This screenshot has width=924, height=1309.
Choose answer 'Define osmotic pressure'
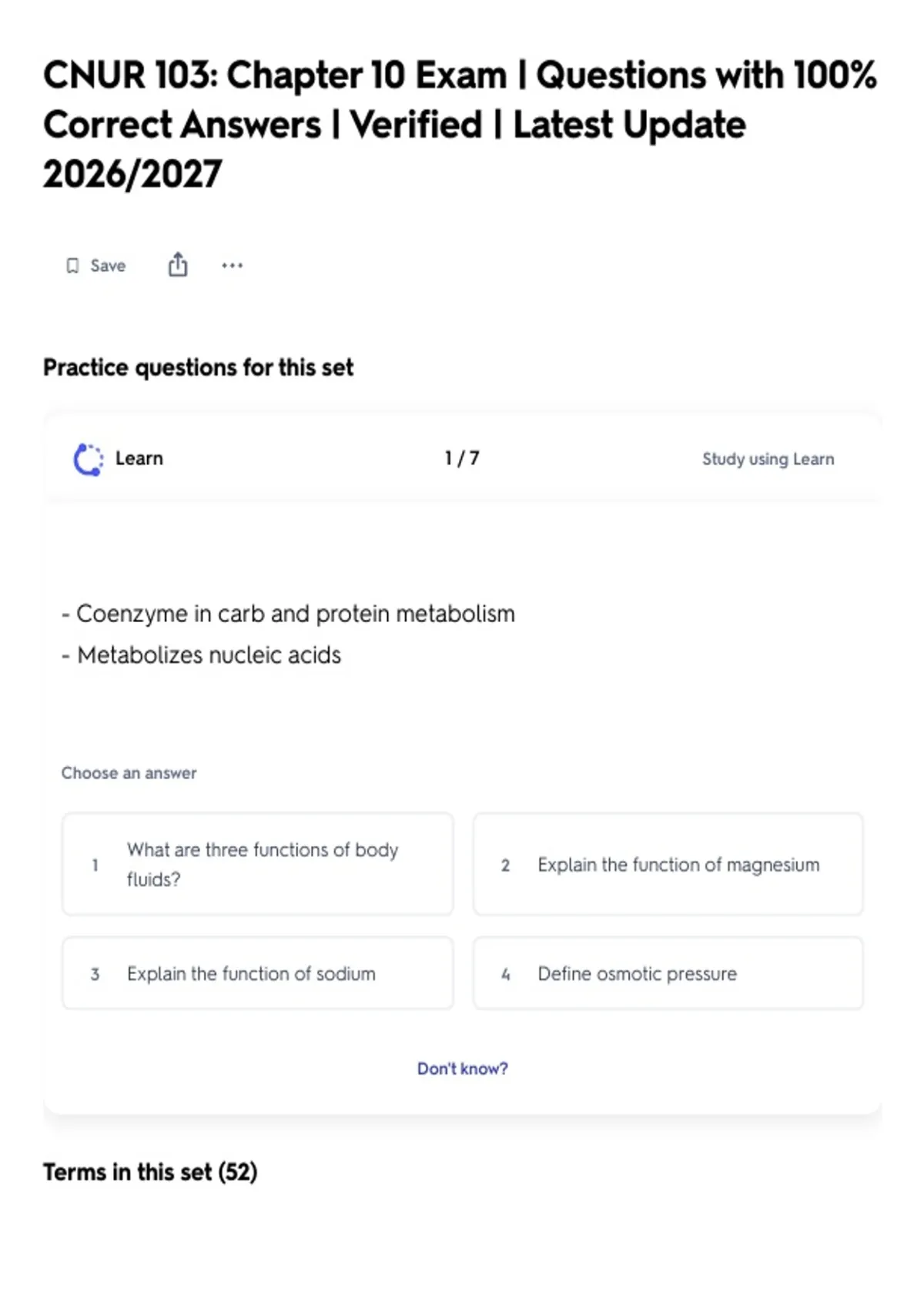668,973
